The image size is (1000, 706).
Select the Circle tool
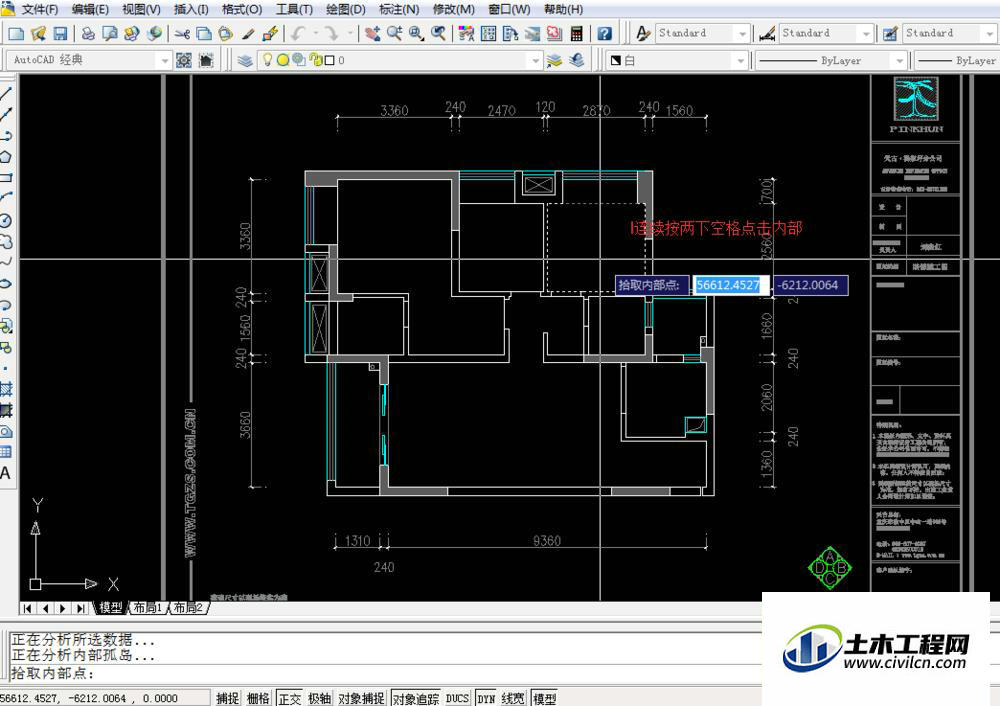click(6, 221)
